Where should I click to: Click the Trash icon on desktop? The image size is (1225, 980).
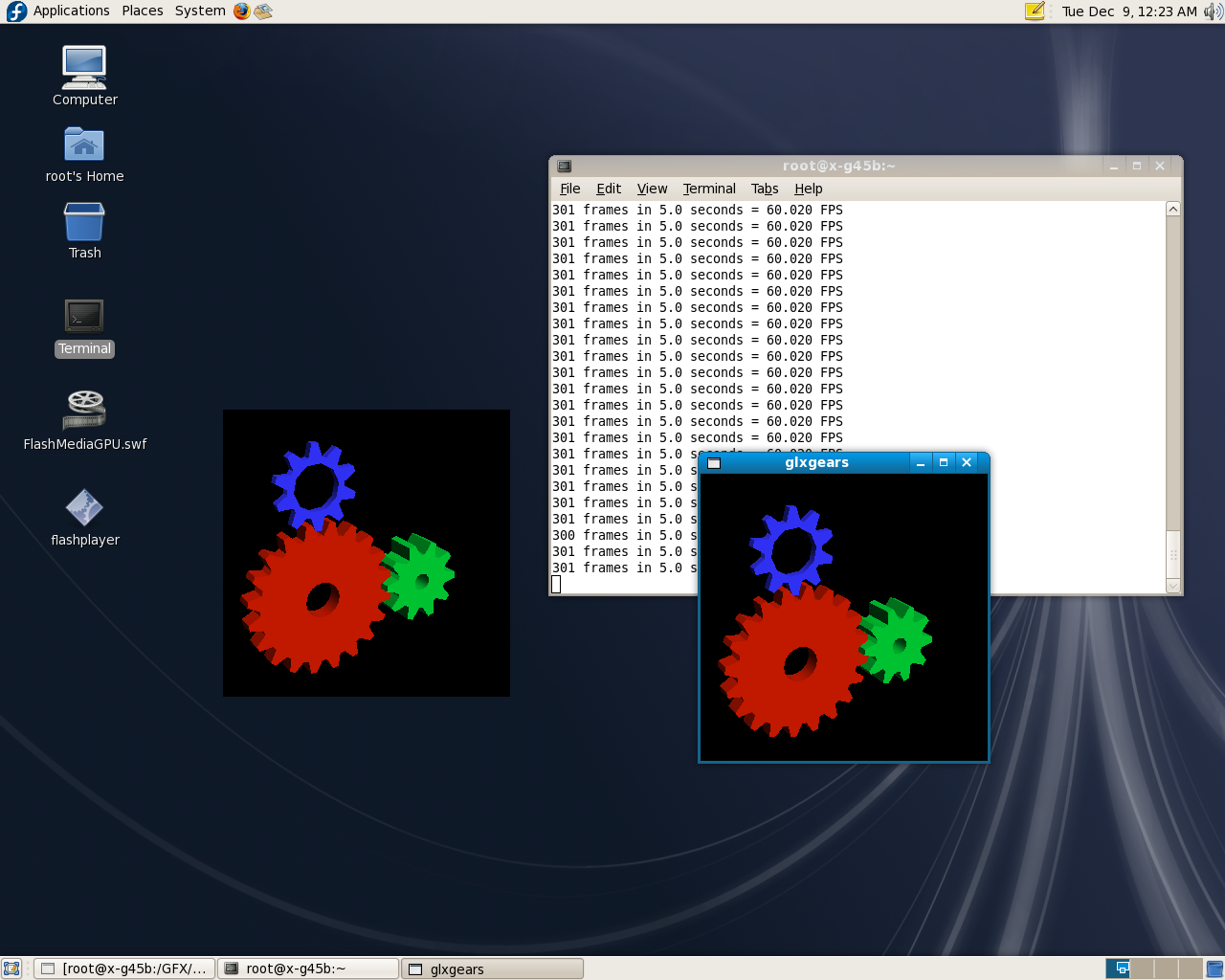[x=84, y=223]
